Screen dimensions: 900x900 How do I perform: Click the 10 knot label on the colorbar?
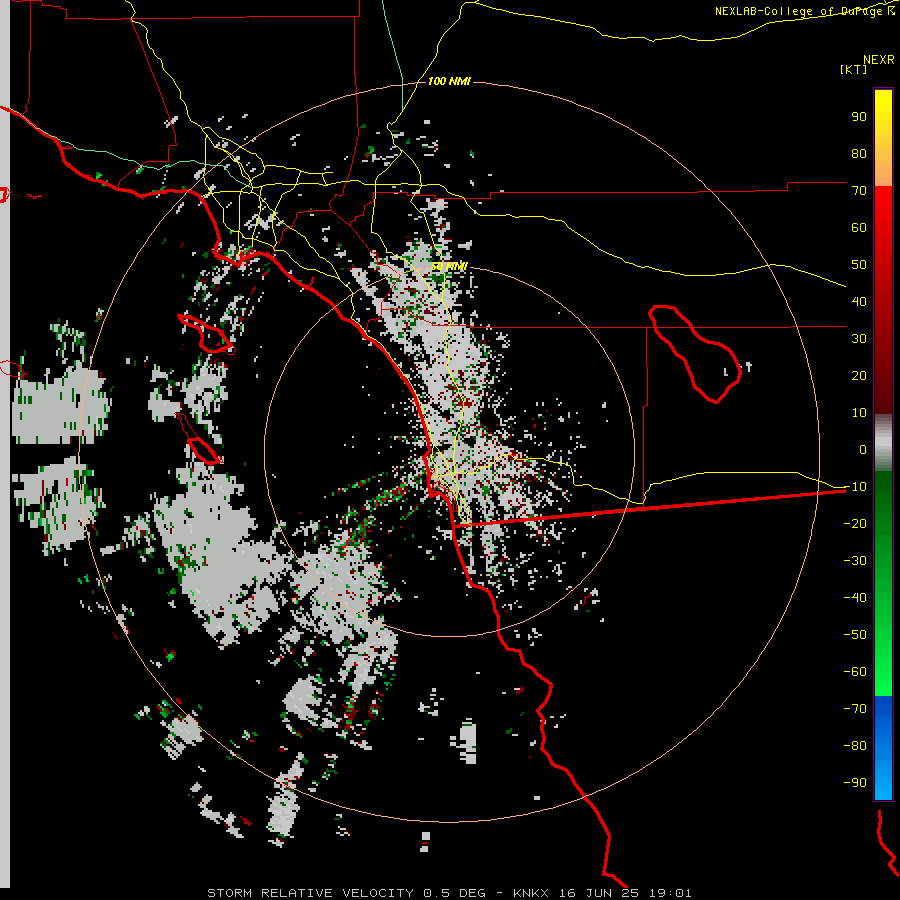[x=859, y=413]
